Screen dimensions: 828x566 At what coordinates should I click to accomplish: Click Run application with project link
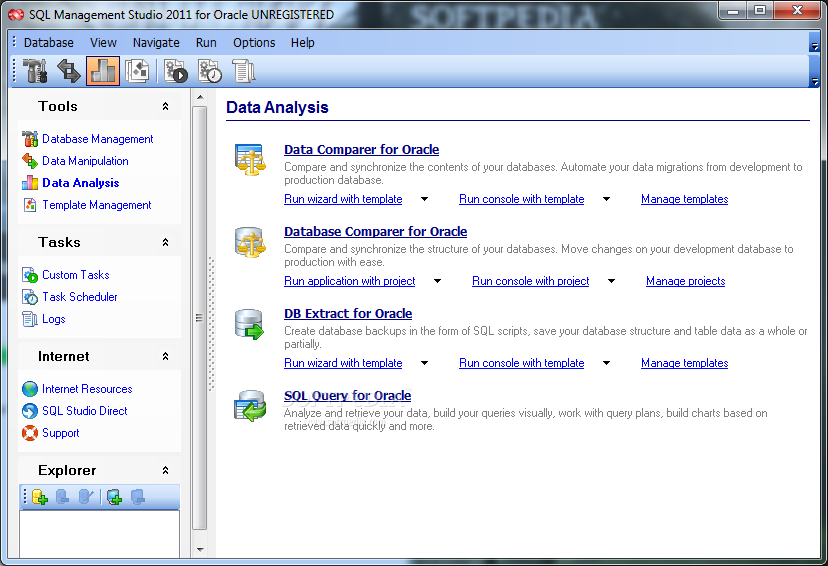click(350, 281)
